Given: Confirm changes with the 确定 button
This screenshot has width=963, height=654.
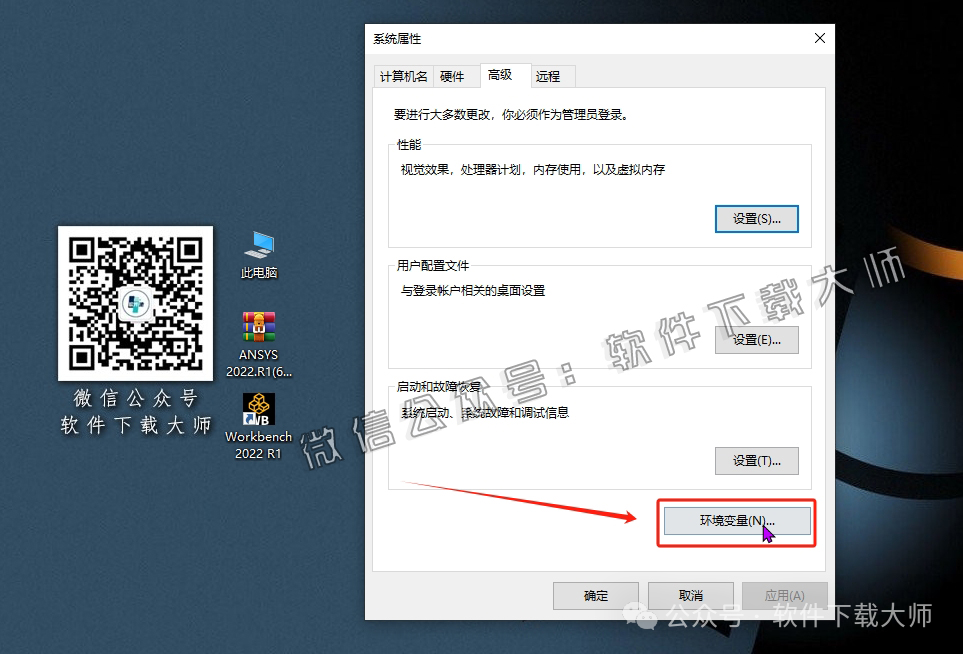Looking at the screenshot, I should [595, 595].
